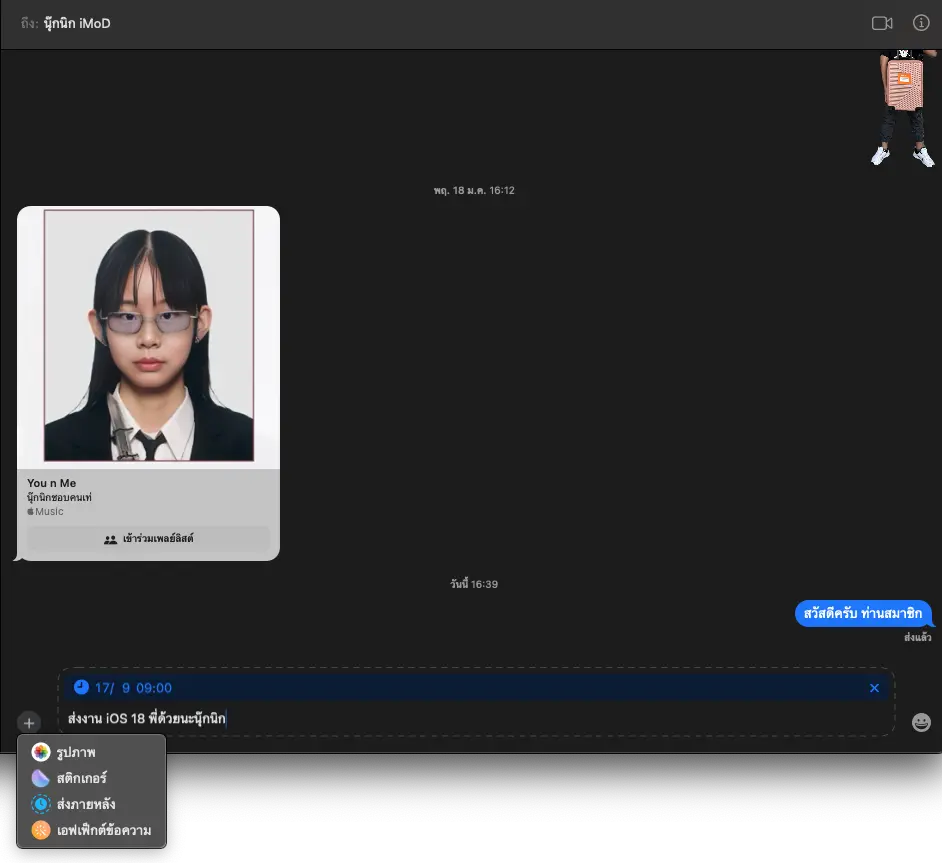Click the ส่งแล้ว delivery status text

pyautogui.click(x=917, y=637)
